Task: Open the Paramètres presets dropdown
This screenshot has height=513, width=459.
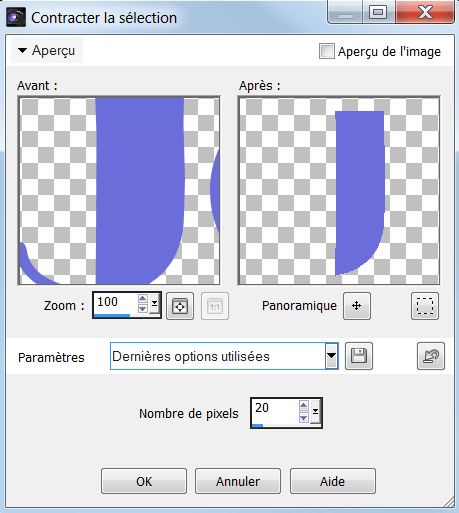Action: pos(331,356)
